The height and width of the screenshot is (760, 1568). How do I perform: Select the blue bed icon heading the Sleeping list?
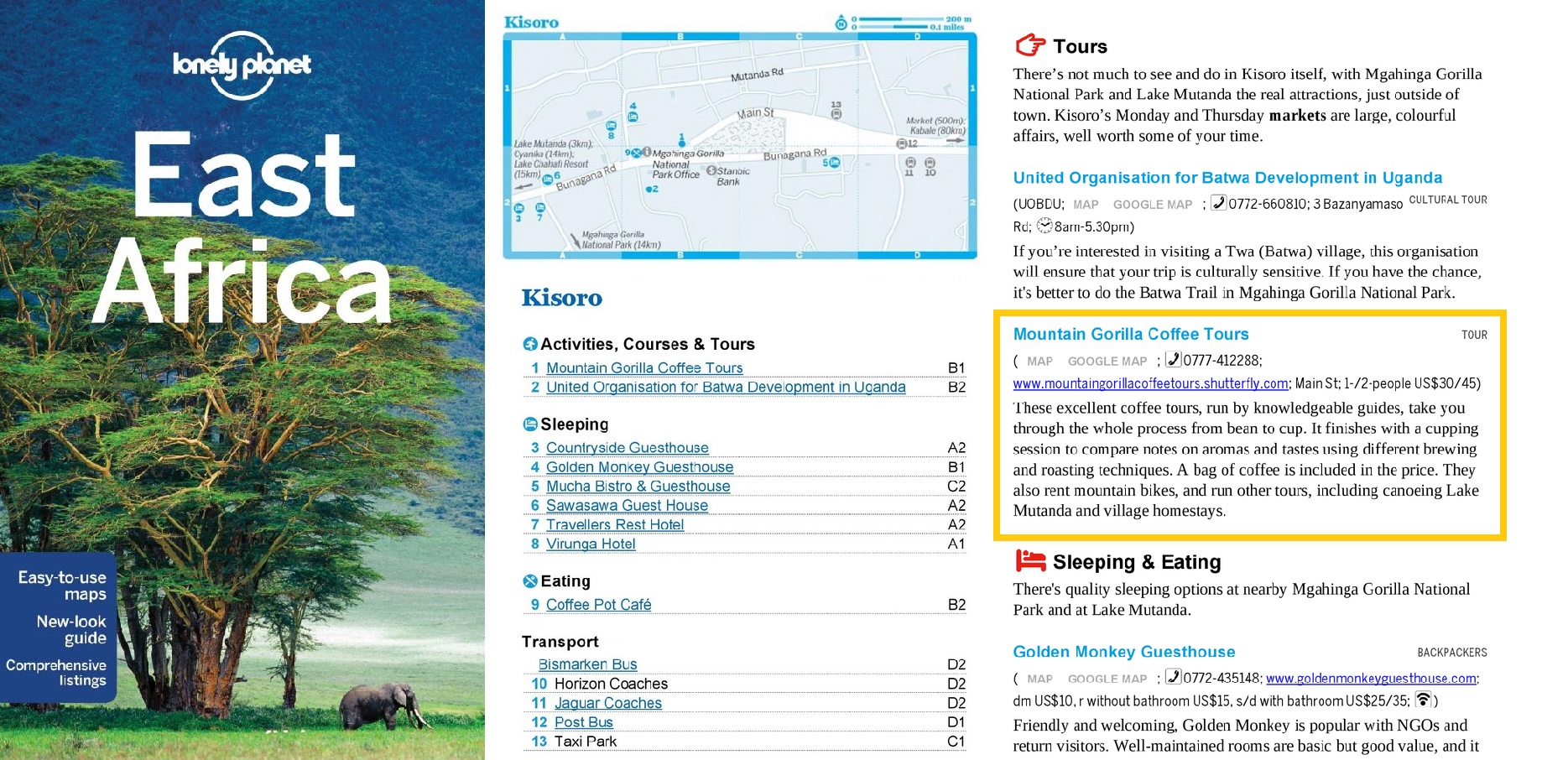[529, 424]
